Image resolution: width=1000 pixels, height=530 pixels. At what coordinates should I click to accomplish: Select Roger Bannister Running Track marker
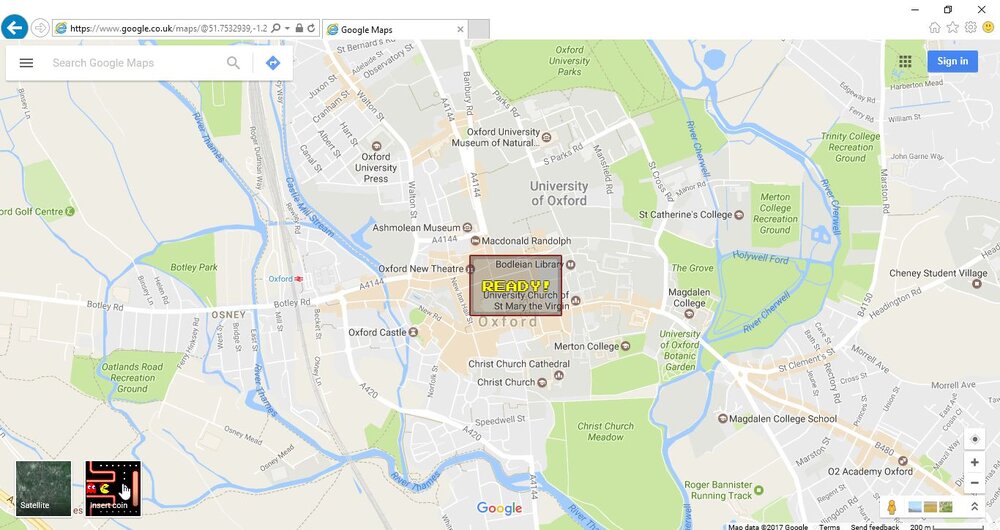pyautogui.click(x=758, y=490)
